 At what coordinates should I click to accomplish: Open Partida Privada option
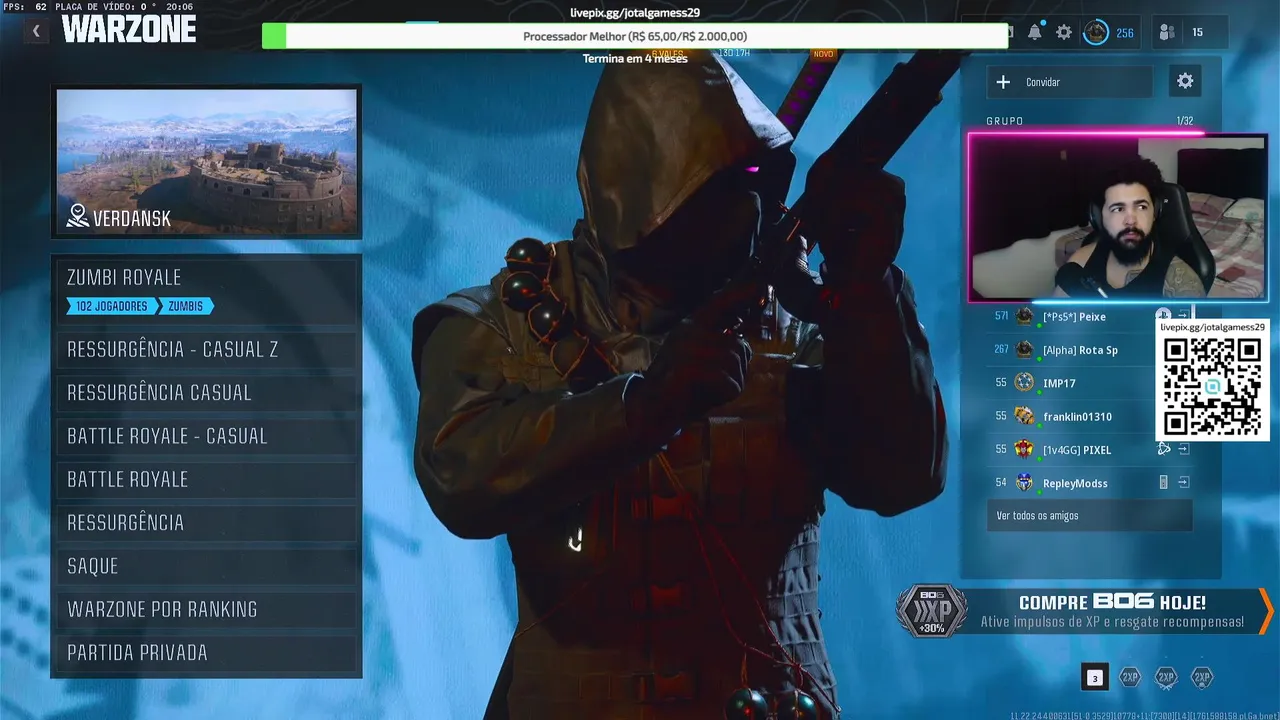coord(207,652)
